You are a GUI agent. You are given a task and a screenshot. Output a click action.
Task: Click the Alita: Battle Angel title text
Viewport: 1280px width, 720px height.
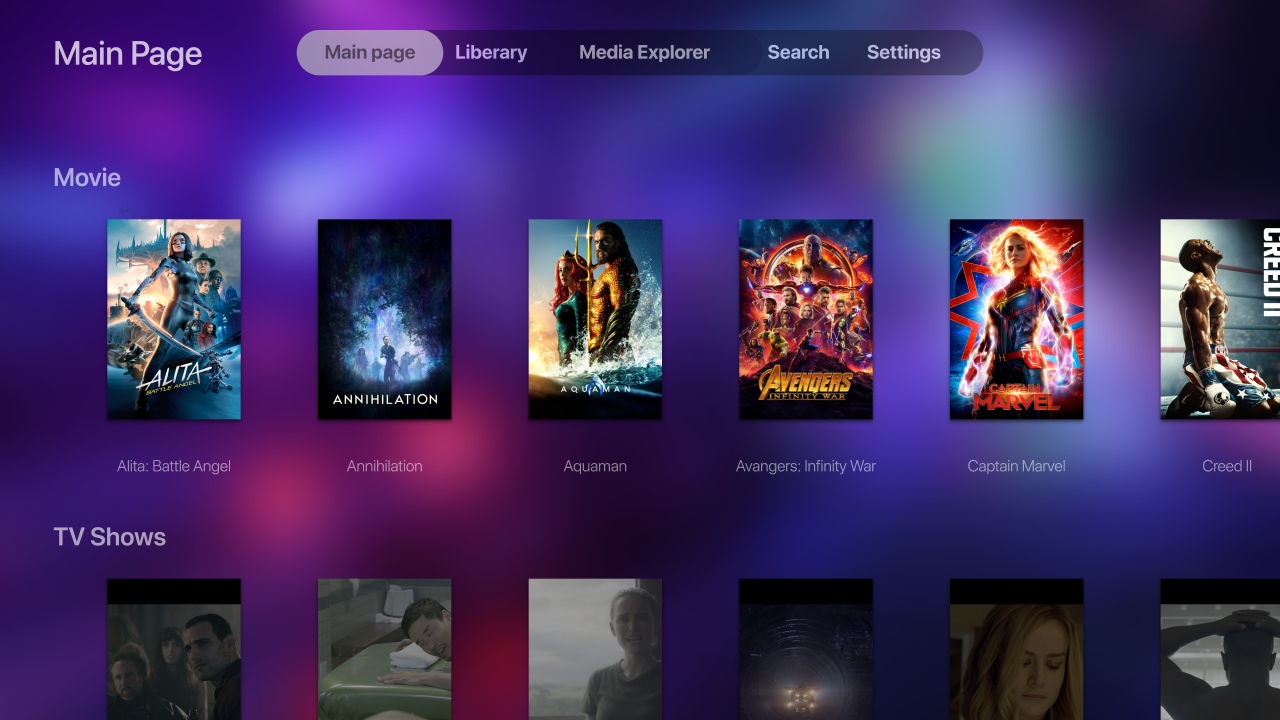(174, 466)
